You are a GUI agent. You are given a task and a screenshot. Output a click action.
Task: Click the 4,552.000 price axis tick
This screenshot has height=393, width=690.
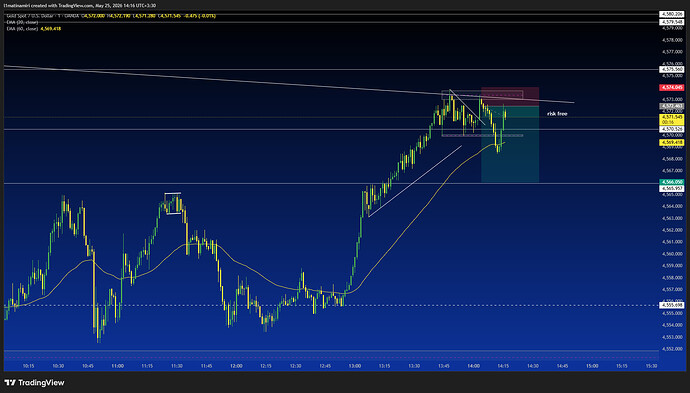(672, 349)
